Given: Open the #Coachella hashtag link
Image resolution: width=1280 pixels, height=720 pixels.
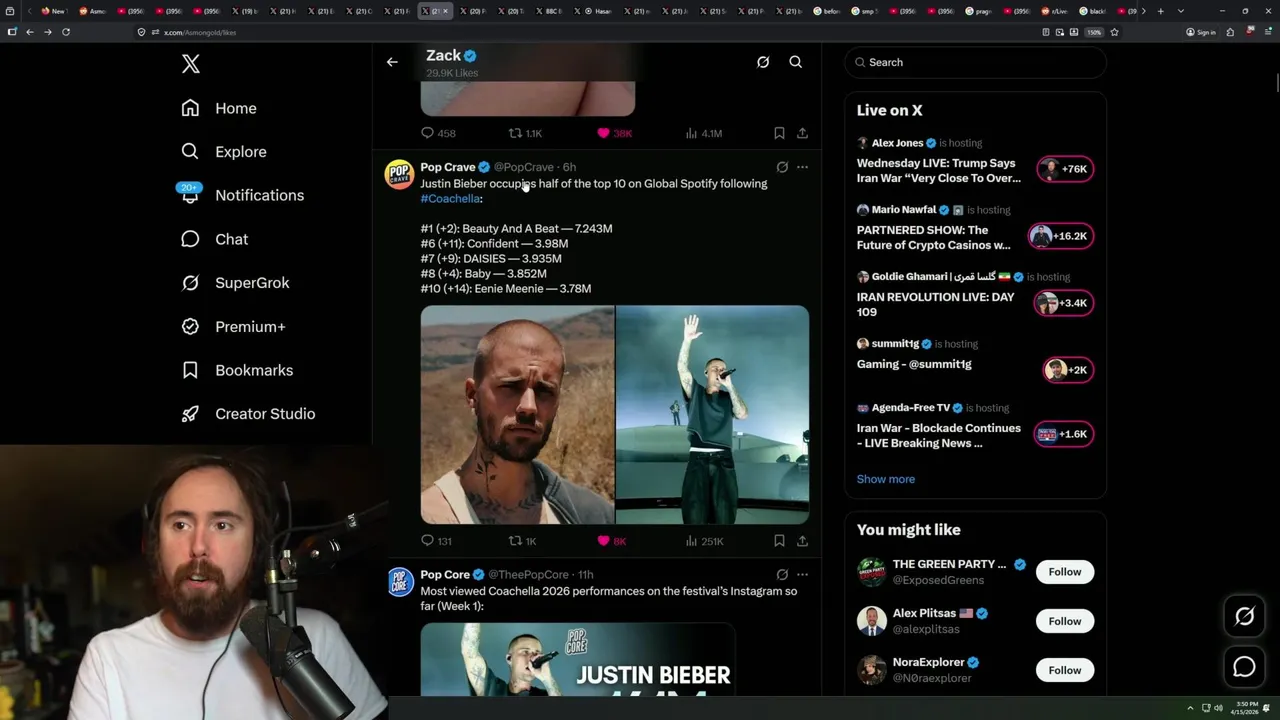Looking at the screenshot, I should click(x=450, y=199).
